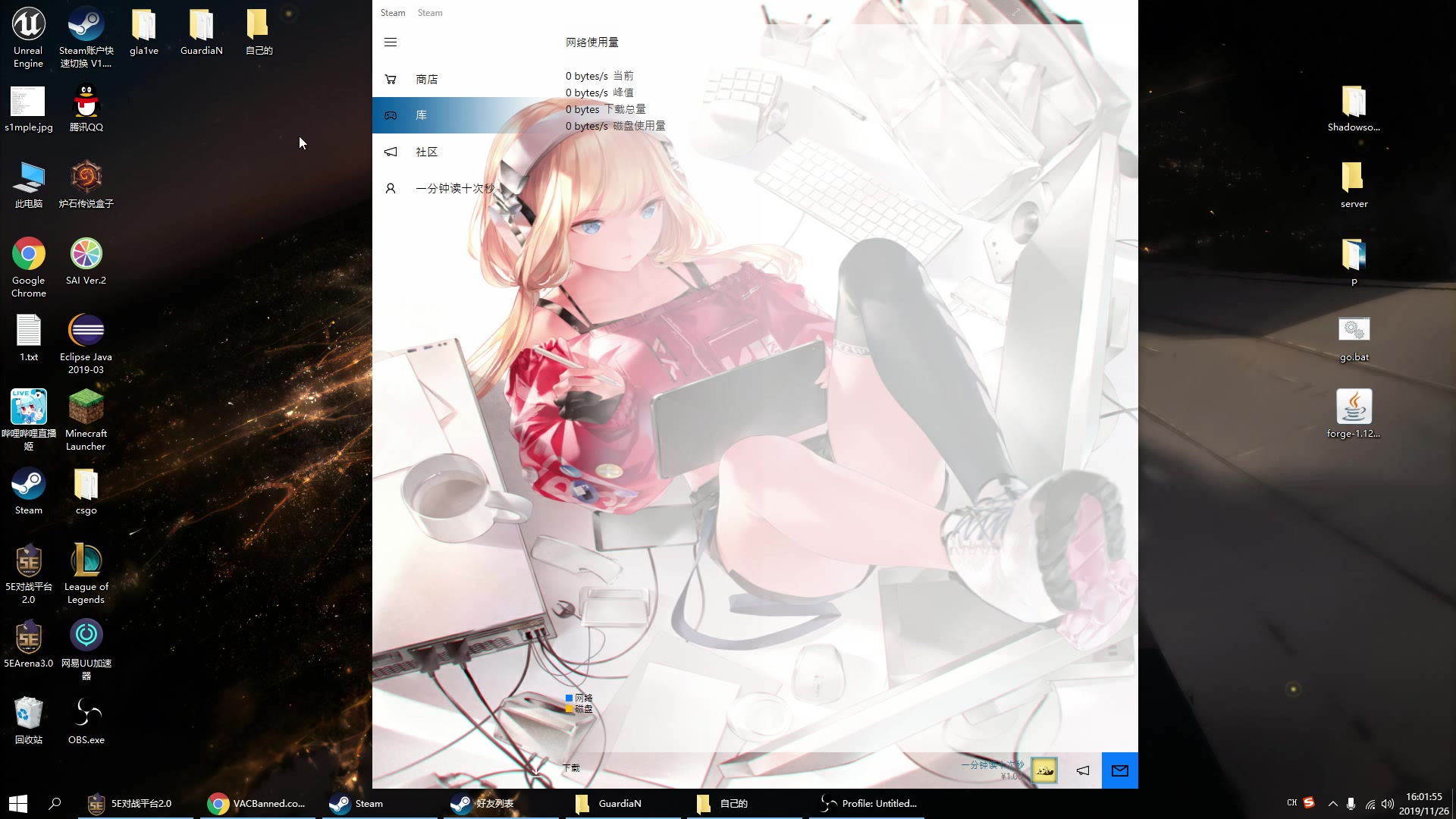
Task: Open the 下载 downloads link
Action: coord(571,768)
